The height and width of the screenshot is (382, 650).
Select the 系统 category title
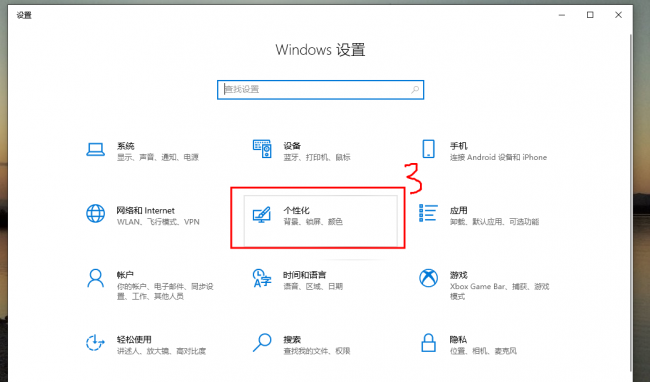(126, 146)
